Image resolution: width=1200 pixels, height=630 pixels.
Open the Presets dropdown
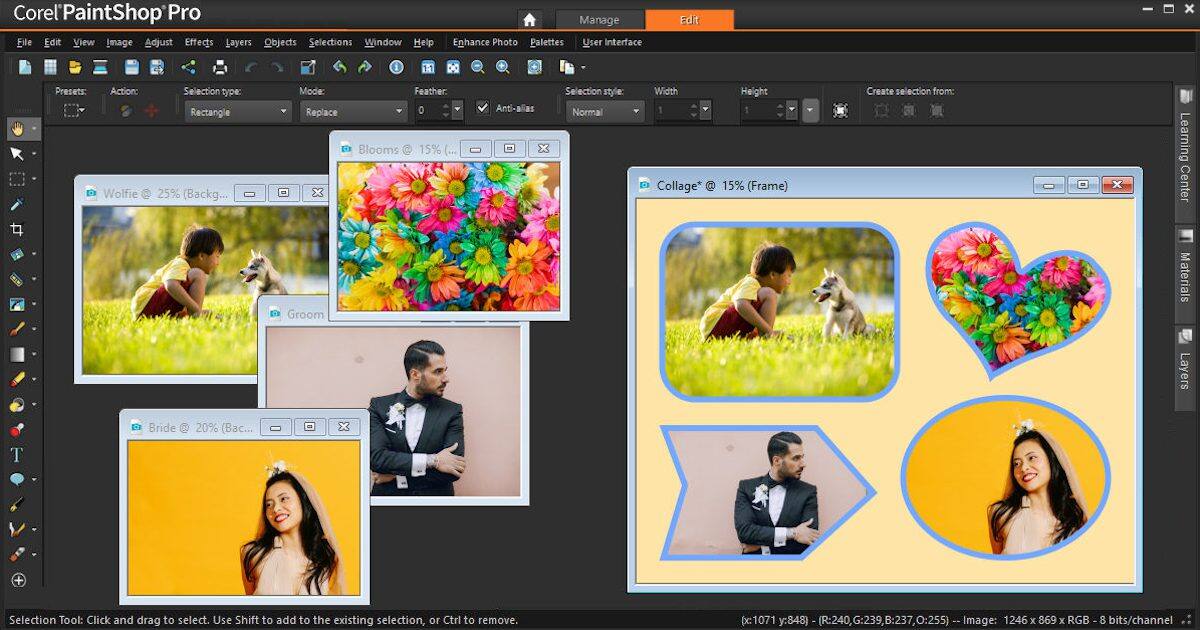73,112
